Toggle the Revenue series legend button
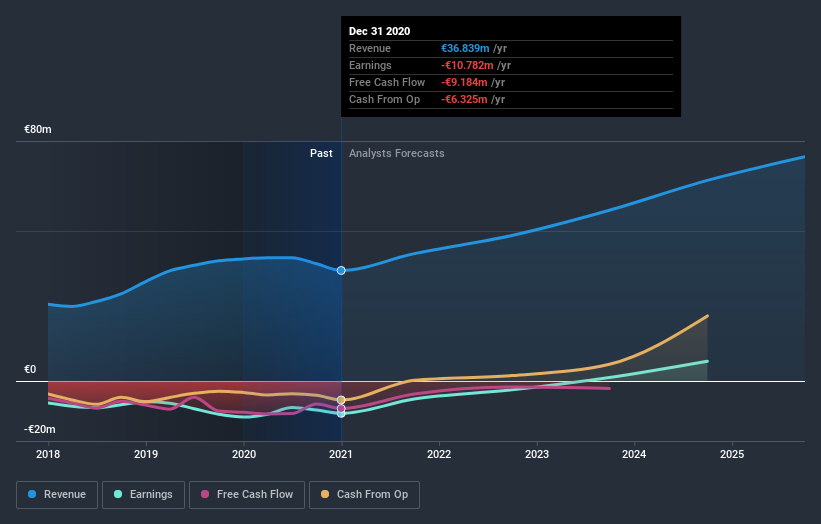821x524 pixels. 57,495
